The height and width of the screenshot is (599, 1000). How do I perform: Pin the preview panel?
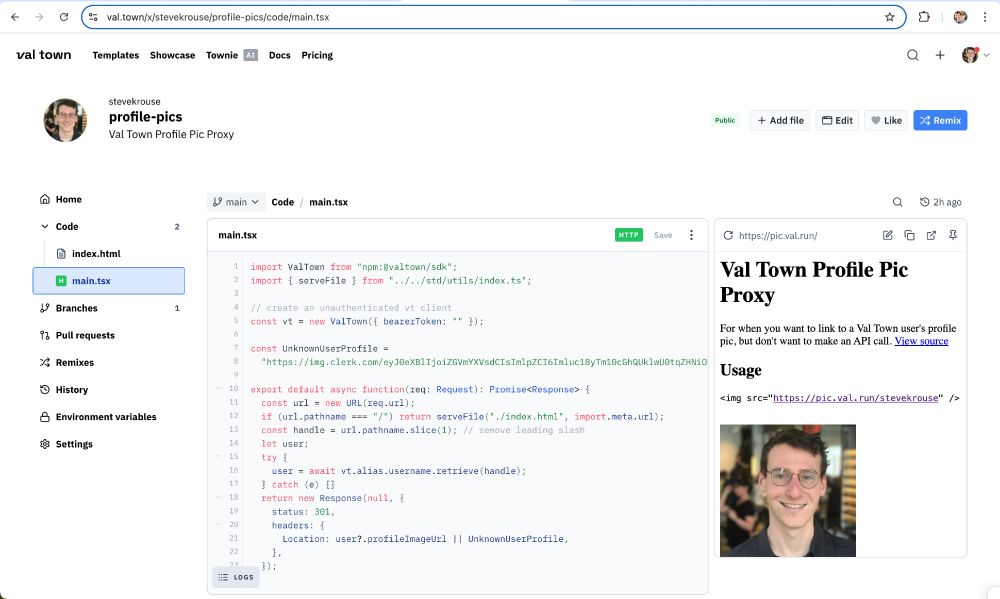(953, 235)
